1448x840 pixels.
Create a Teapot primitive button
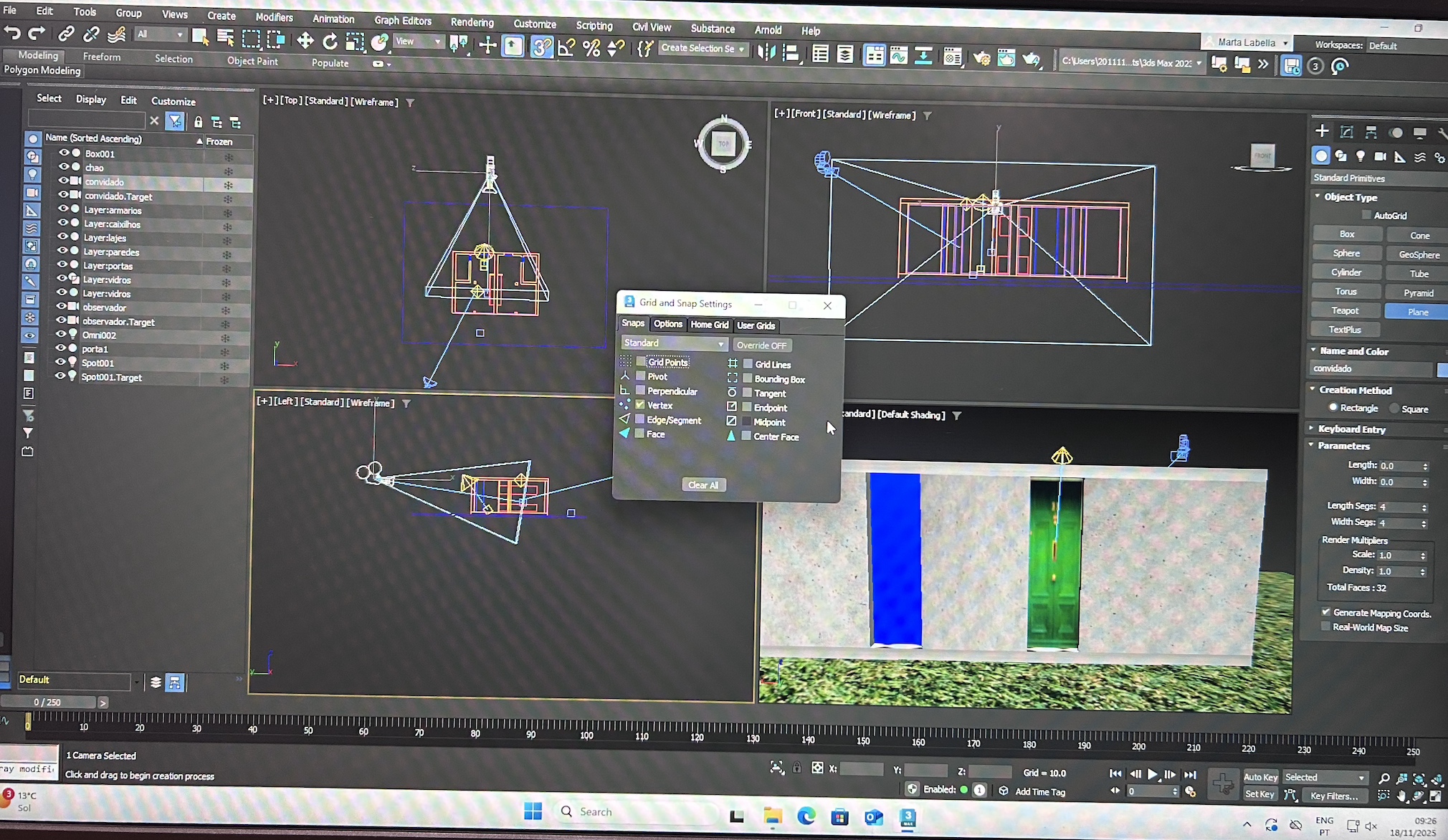click(1345, 310)
